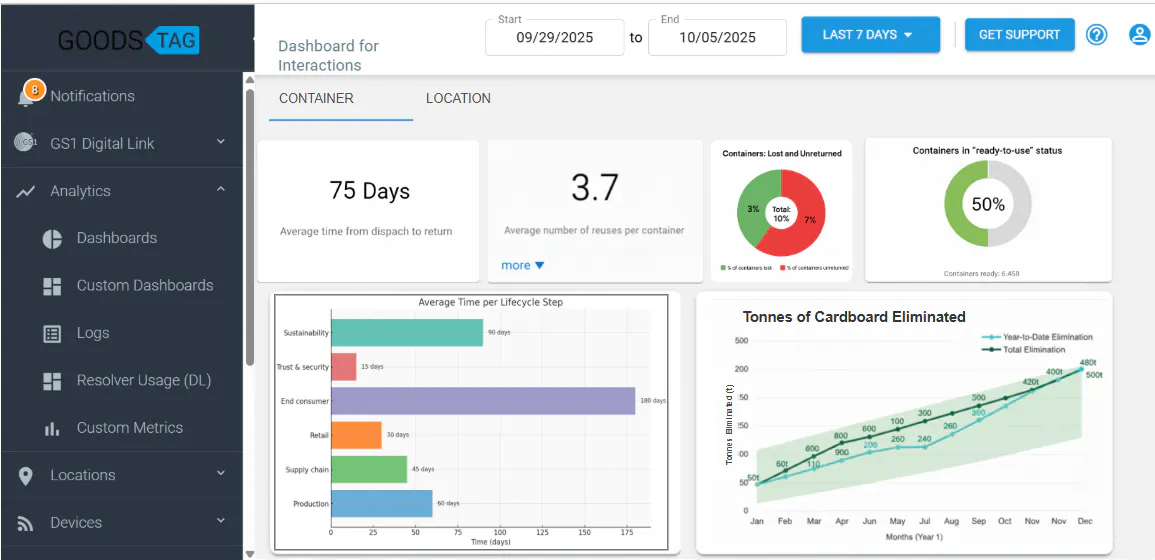Open the Last 7 Days range dropdown
Image resolution: width=1155 pixels, height=560 pixels.
pyautogui.click(x=871, y=35)
